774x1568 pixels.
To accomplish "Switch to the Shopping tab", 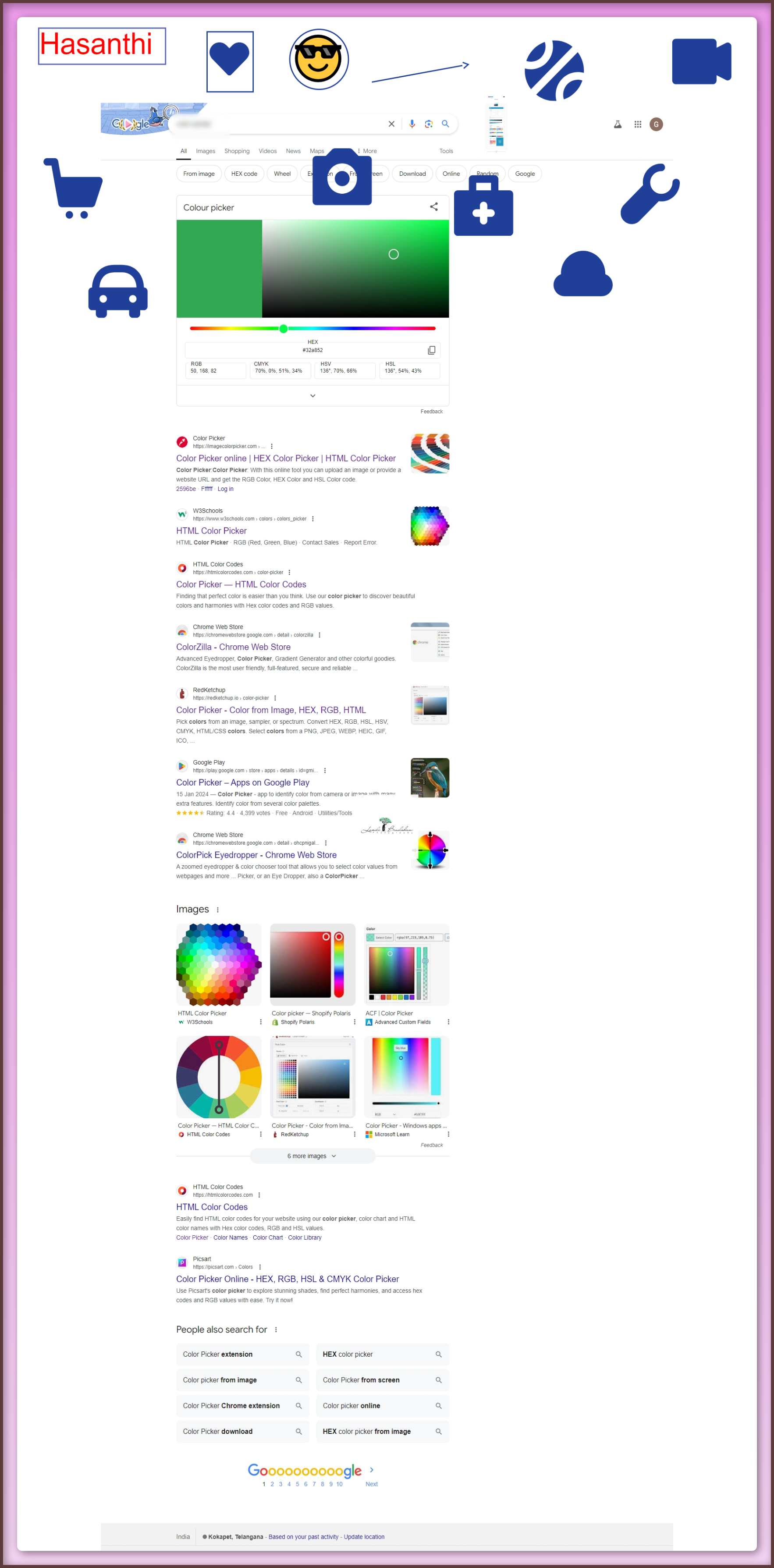I will tap(237, 151).
